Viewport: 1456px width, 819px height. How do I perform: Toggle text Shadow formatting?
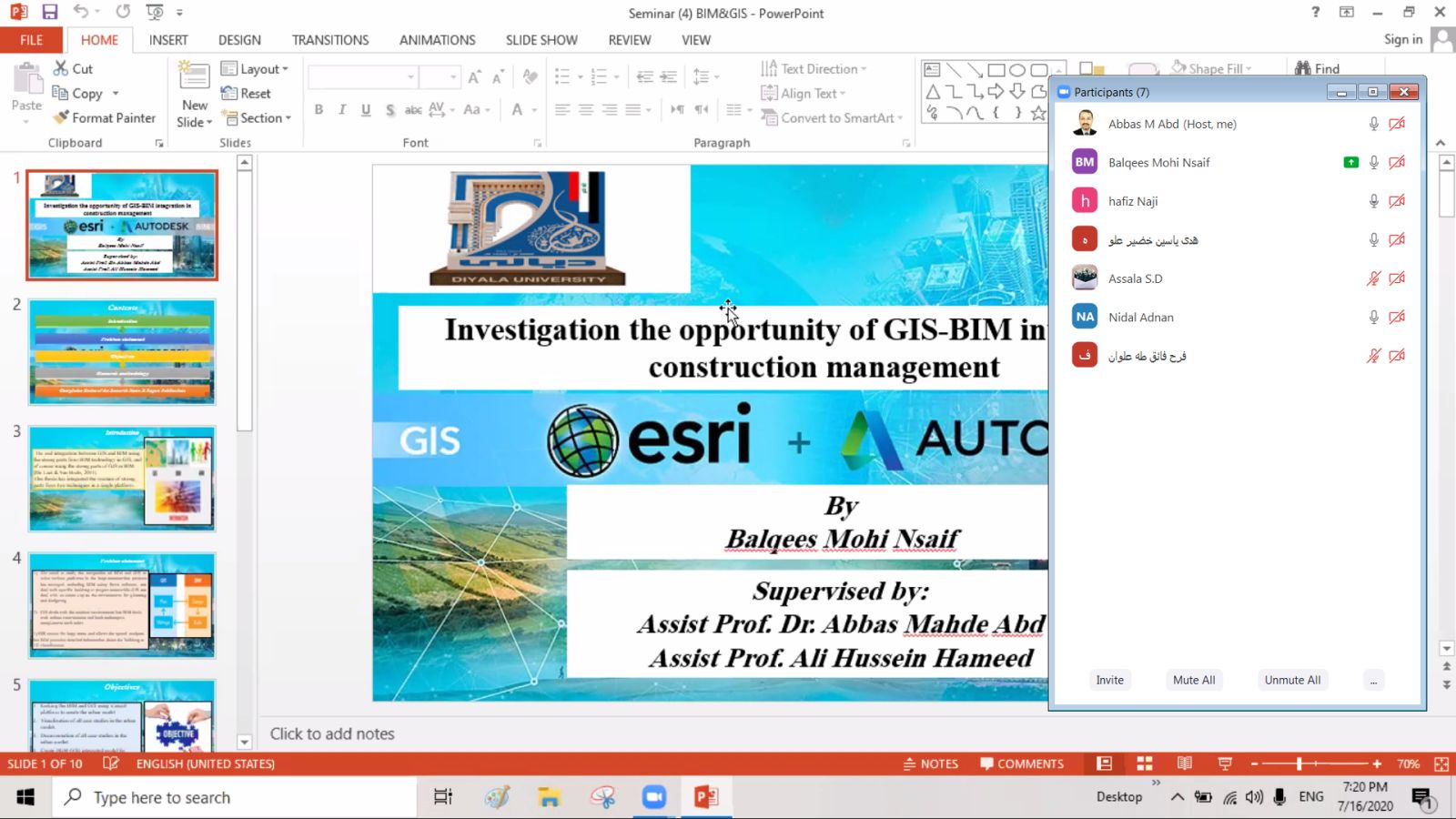(x=389, y=109)
